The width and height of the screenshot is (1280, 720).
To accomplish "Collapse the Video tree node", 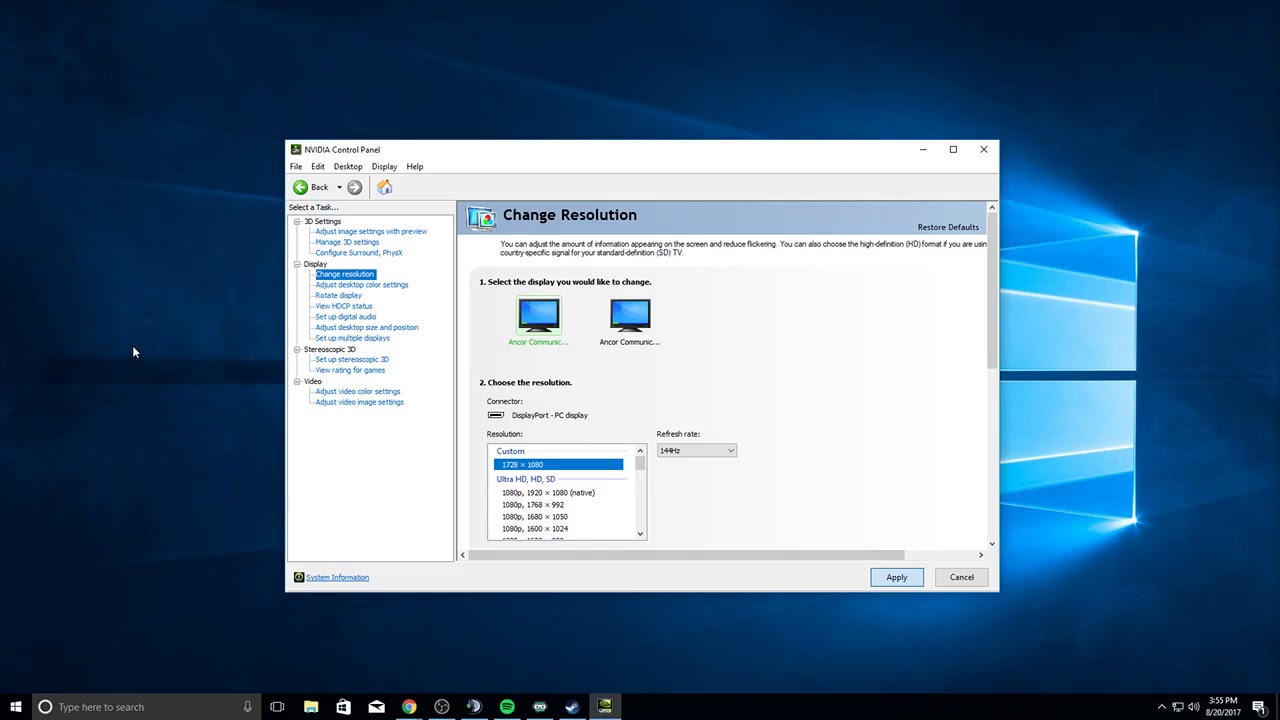I will (x=297, y=381).
